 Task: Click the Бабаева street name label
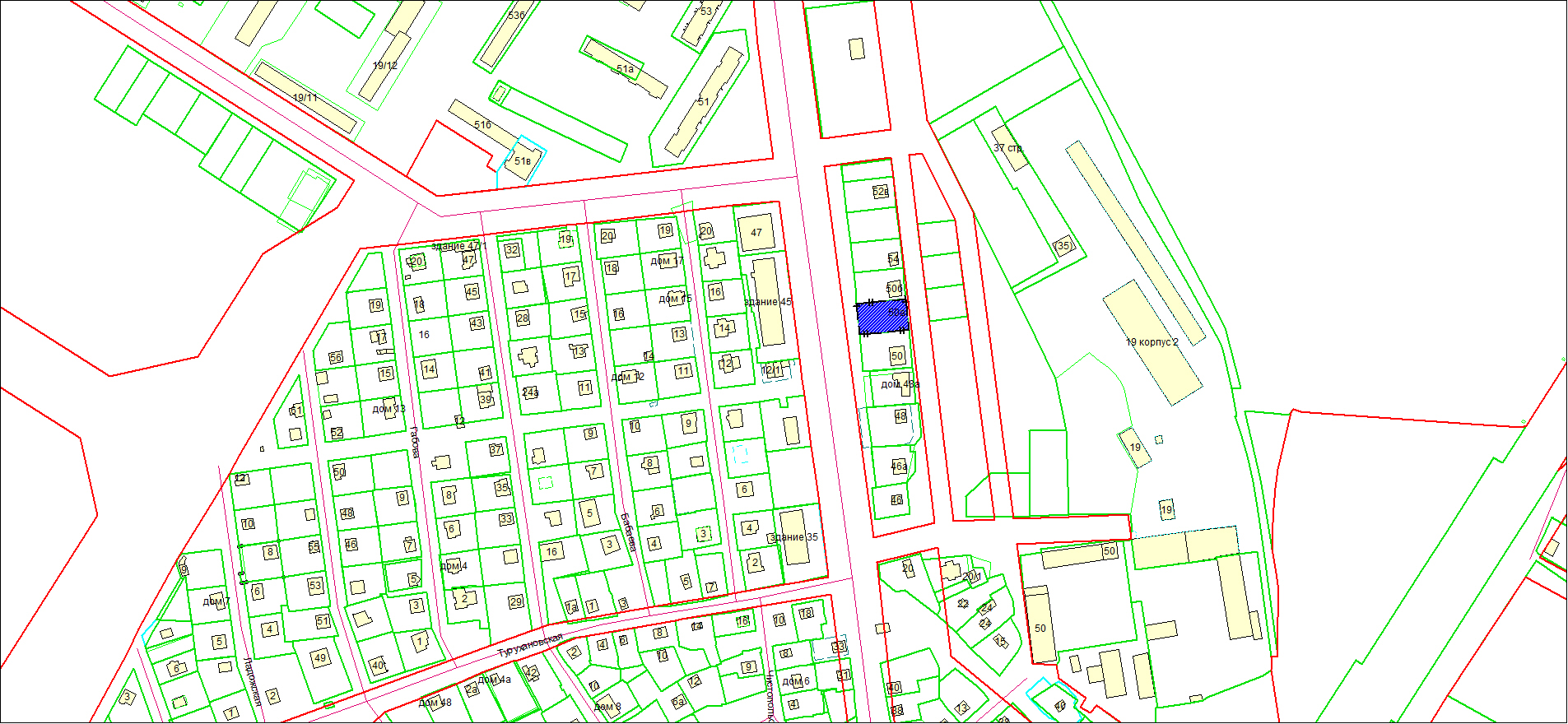(629, 532)
